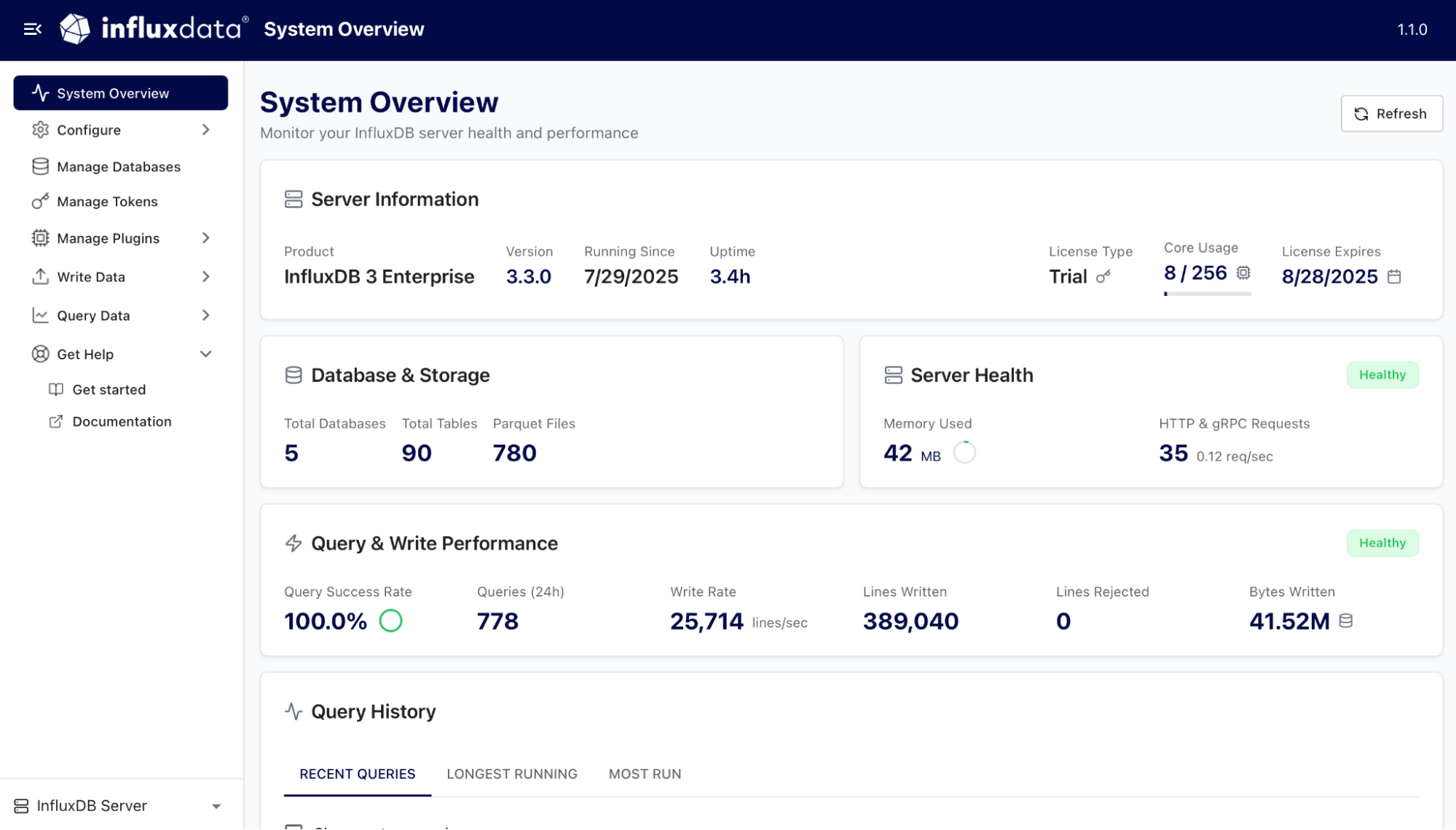Click the Configure gear icon
1456x830 pixels.
click(x=41, y=130)
